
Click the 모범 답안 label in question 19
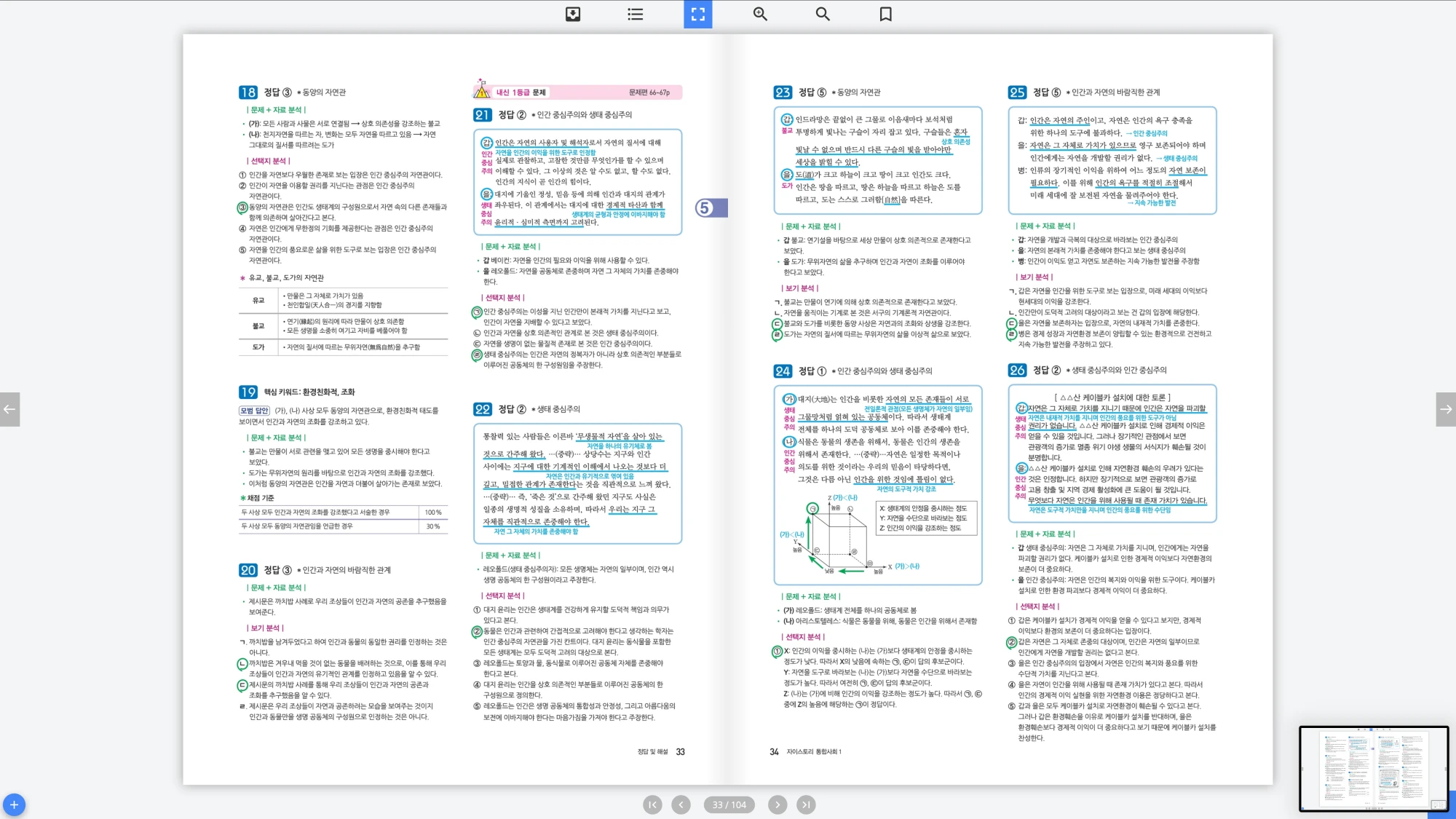(255, 411)
